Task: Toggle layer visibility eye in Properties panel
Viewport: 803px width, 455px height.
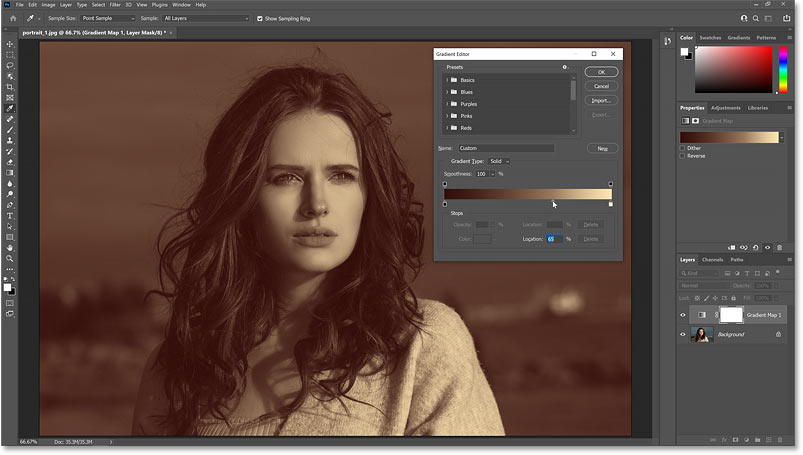Action: tap(768, 247)
